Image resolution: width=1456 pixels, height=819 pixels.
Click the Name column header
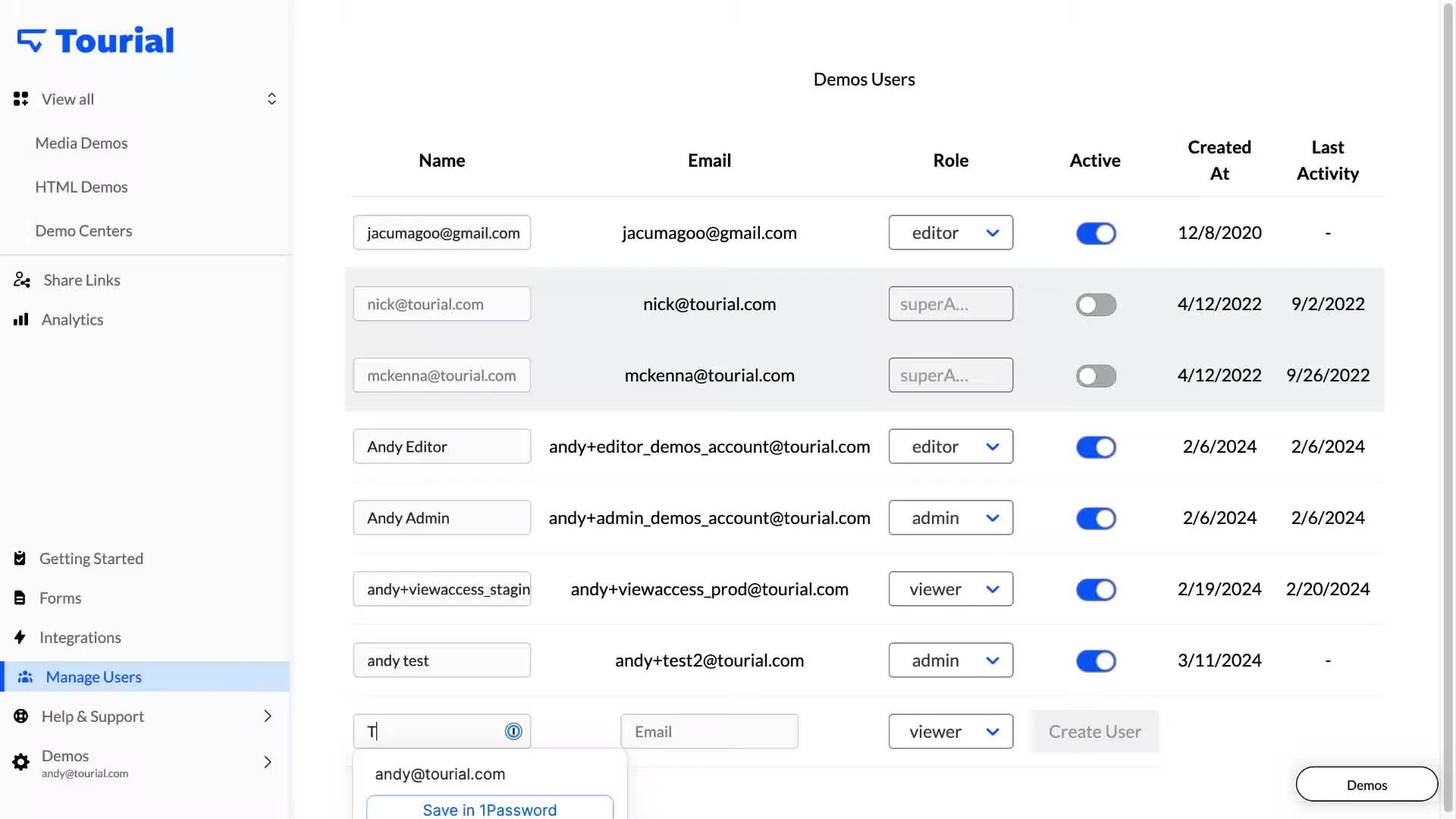point(442,160)
